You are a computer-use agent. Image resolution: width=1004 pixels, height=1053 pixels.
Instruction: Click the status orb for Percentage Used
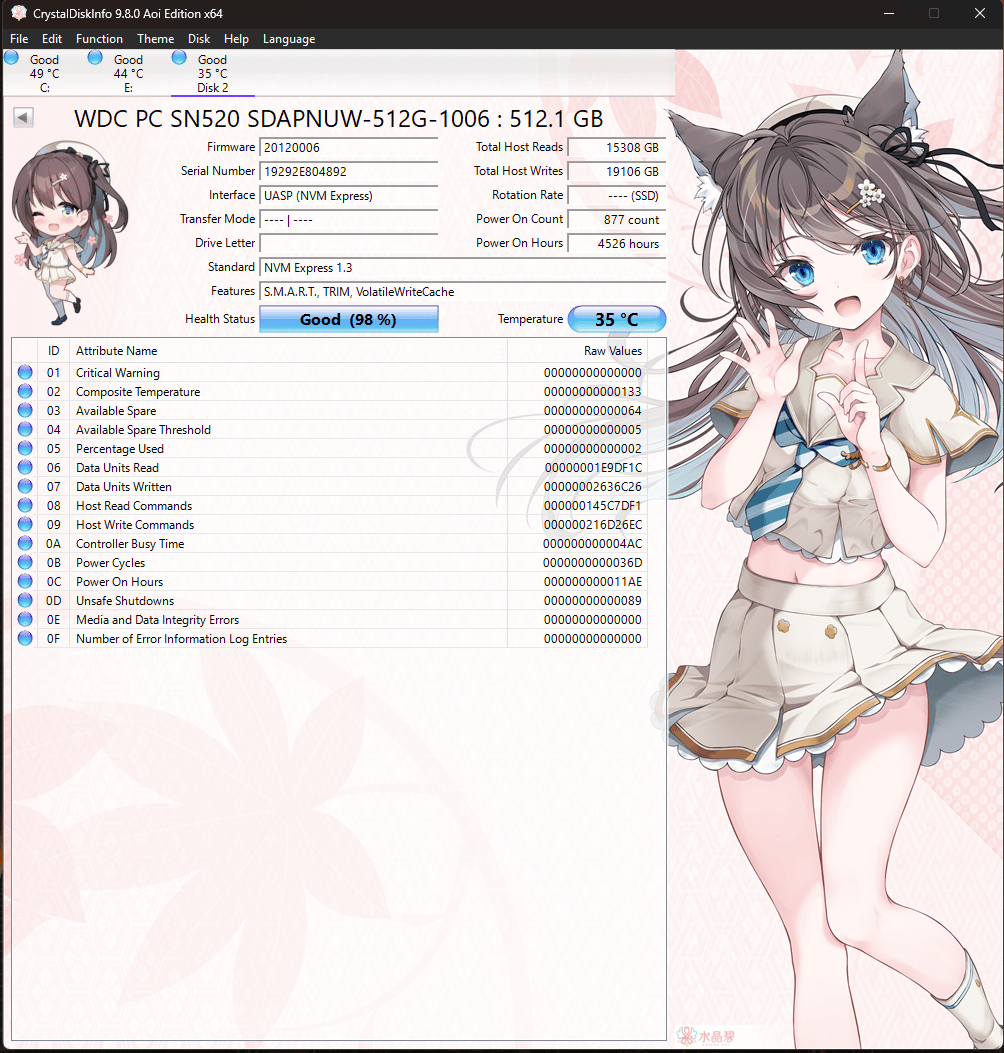26,448
